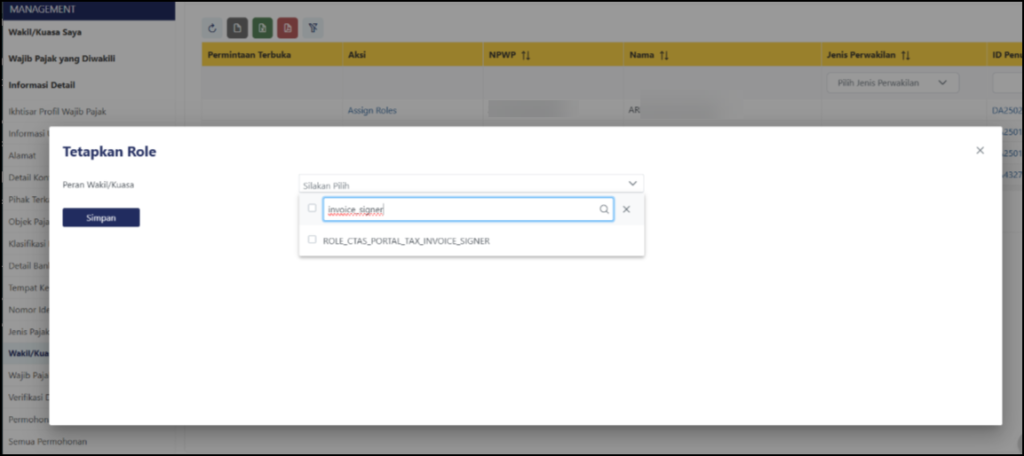This screenshot has width=1024, height=456.
Task: Toggle the select-all checkbox beside search field
Action: point(313,209)
